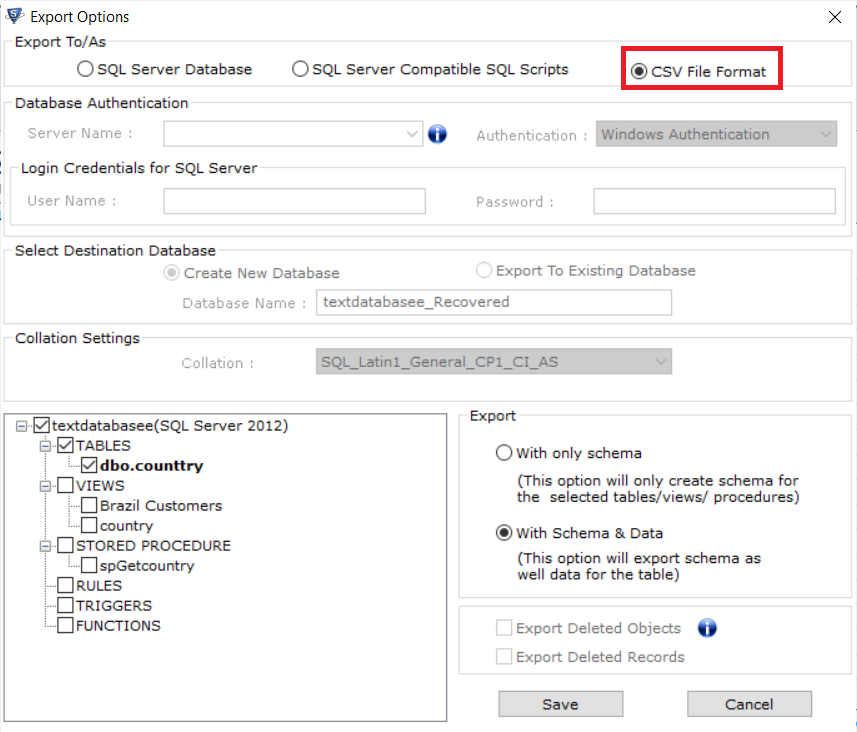This screenshot has height=732, width=857.
Task: Enable Export Deleted Records
Action: [x=504, y=657]
